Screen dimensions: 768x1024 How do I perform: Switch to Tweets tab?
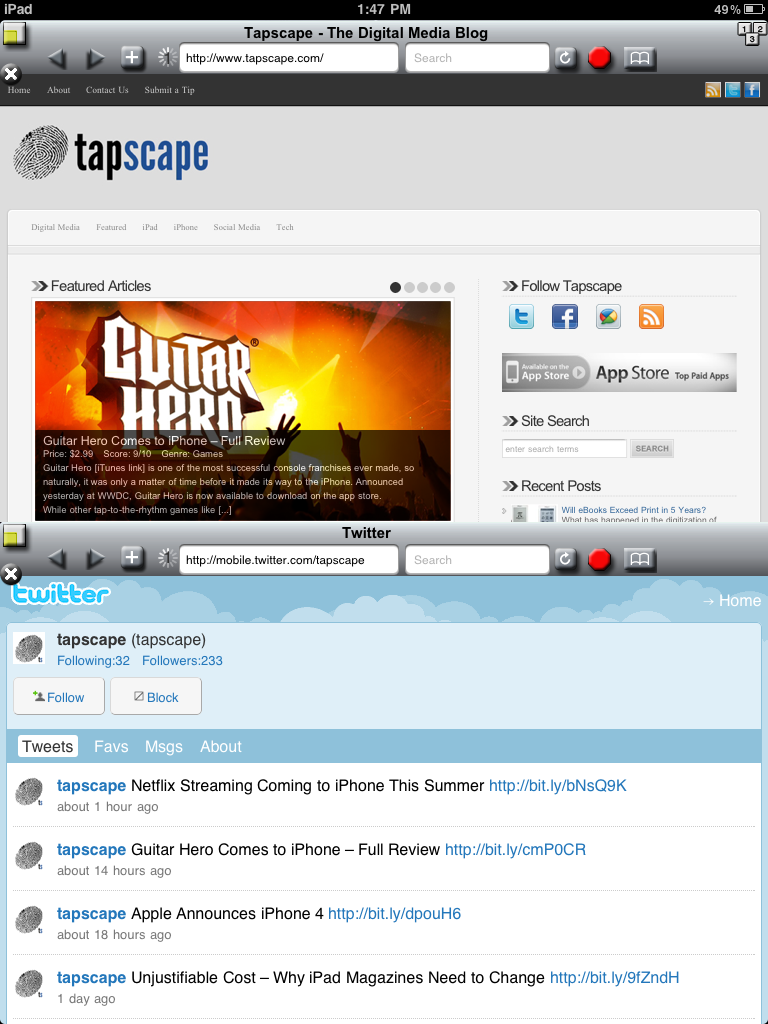click(x=48, y=746)
